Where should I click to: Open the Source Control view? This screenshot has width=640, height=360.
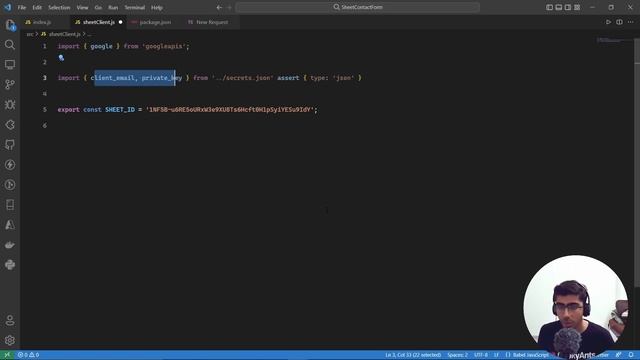tap(10, 84)
